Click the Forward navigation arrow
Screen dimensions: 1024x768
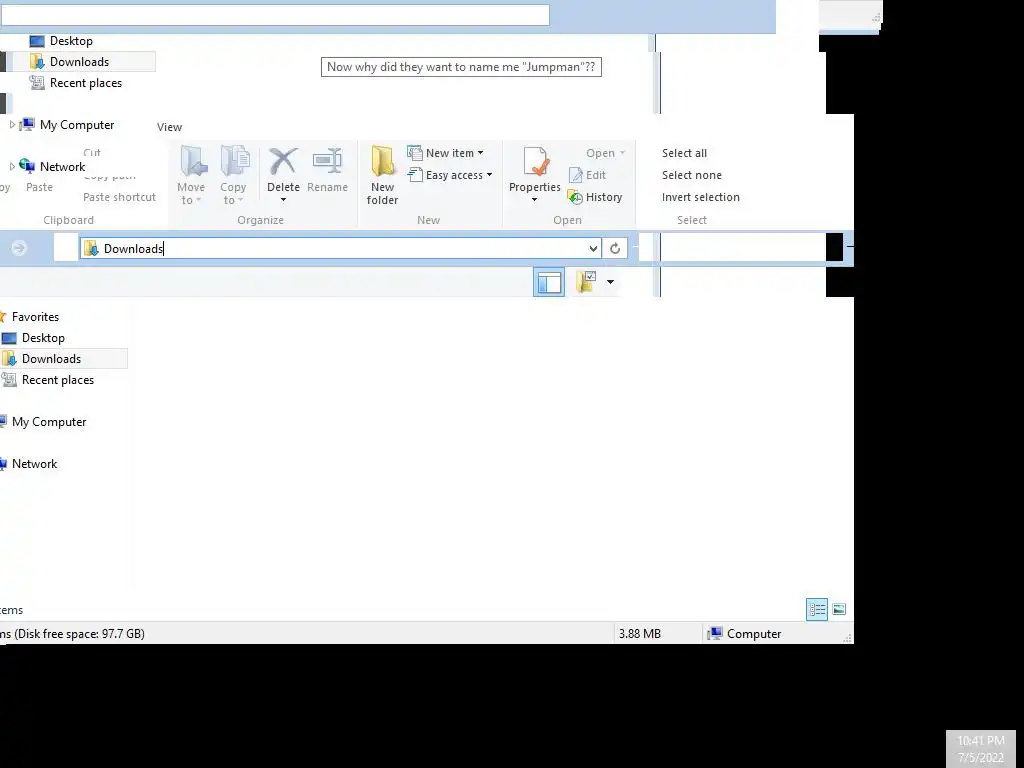point(19,248)
